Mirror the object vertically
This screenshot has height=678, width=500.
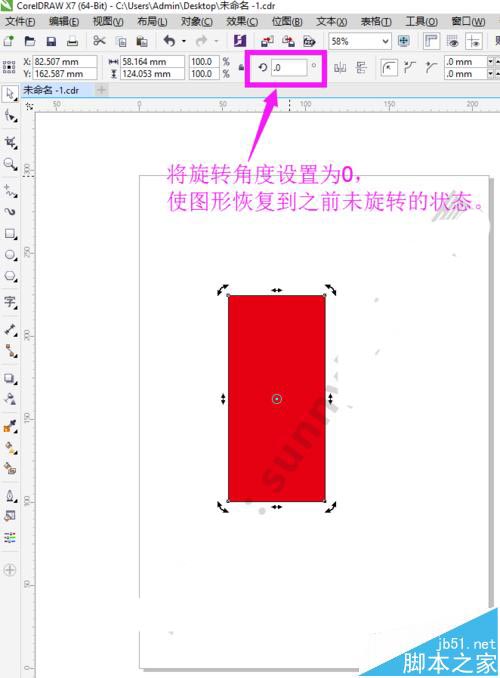[361, 67]
